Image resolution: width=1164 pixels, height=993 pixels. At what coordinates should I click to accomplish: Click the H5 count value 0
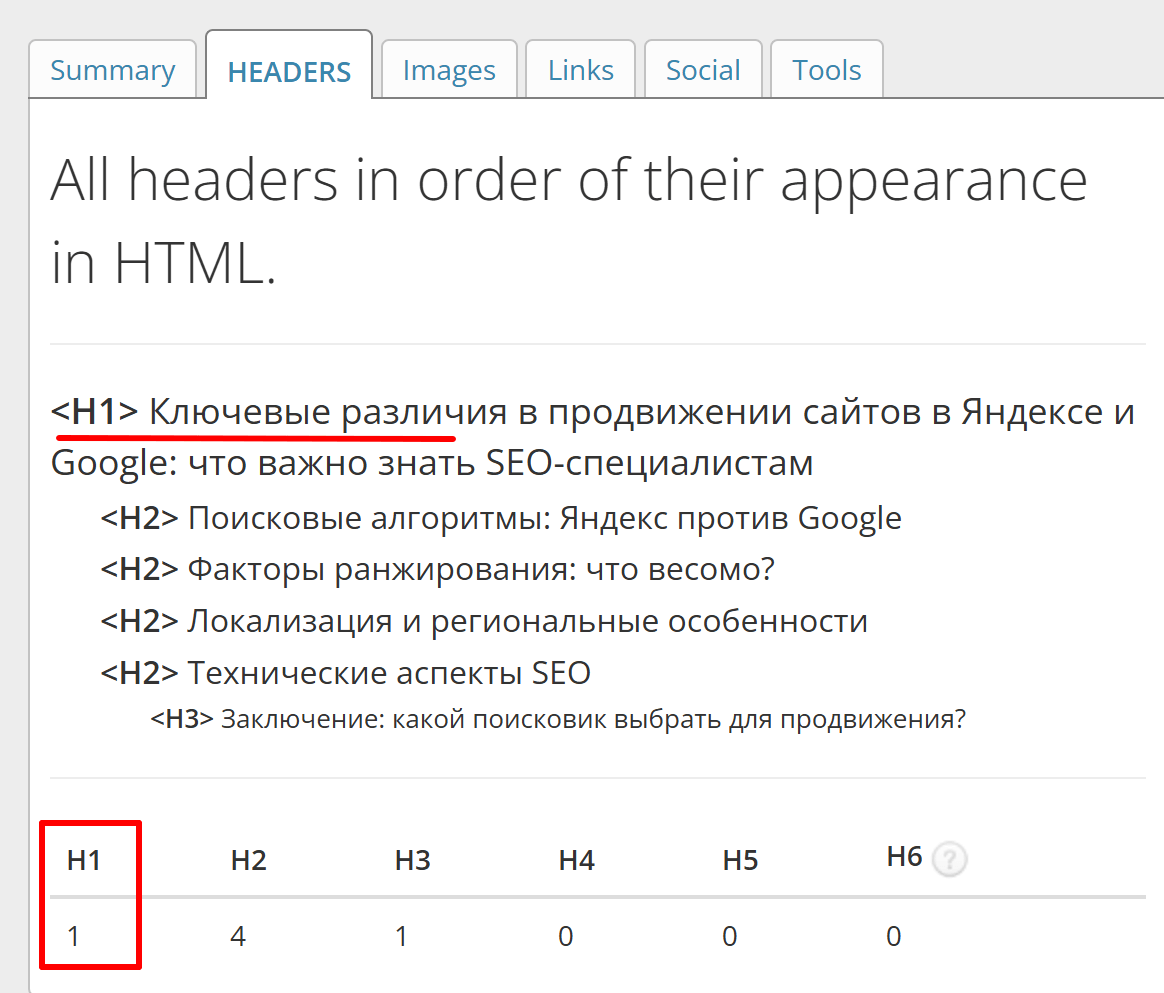[x=730, y=936]
